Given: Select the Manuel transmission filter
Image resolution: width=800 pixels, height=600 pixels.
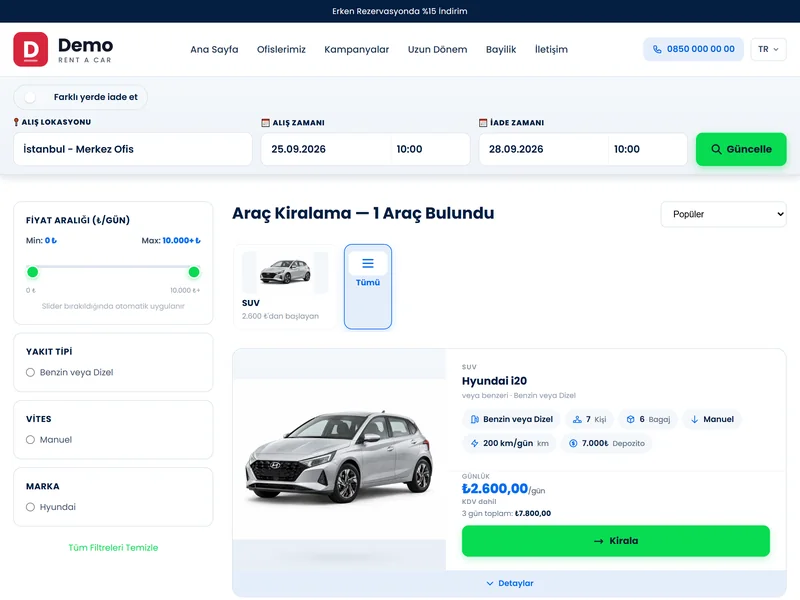Looking at the screenshot, I should (31, 440).
